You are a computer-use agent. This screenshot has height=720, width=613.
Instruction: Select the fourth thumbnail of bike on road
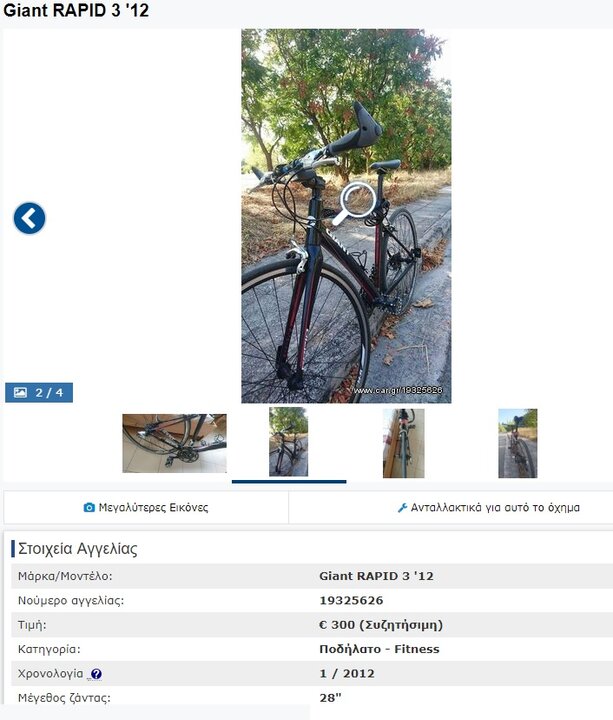517,443
